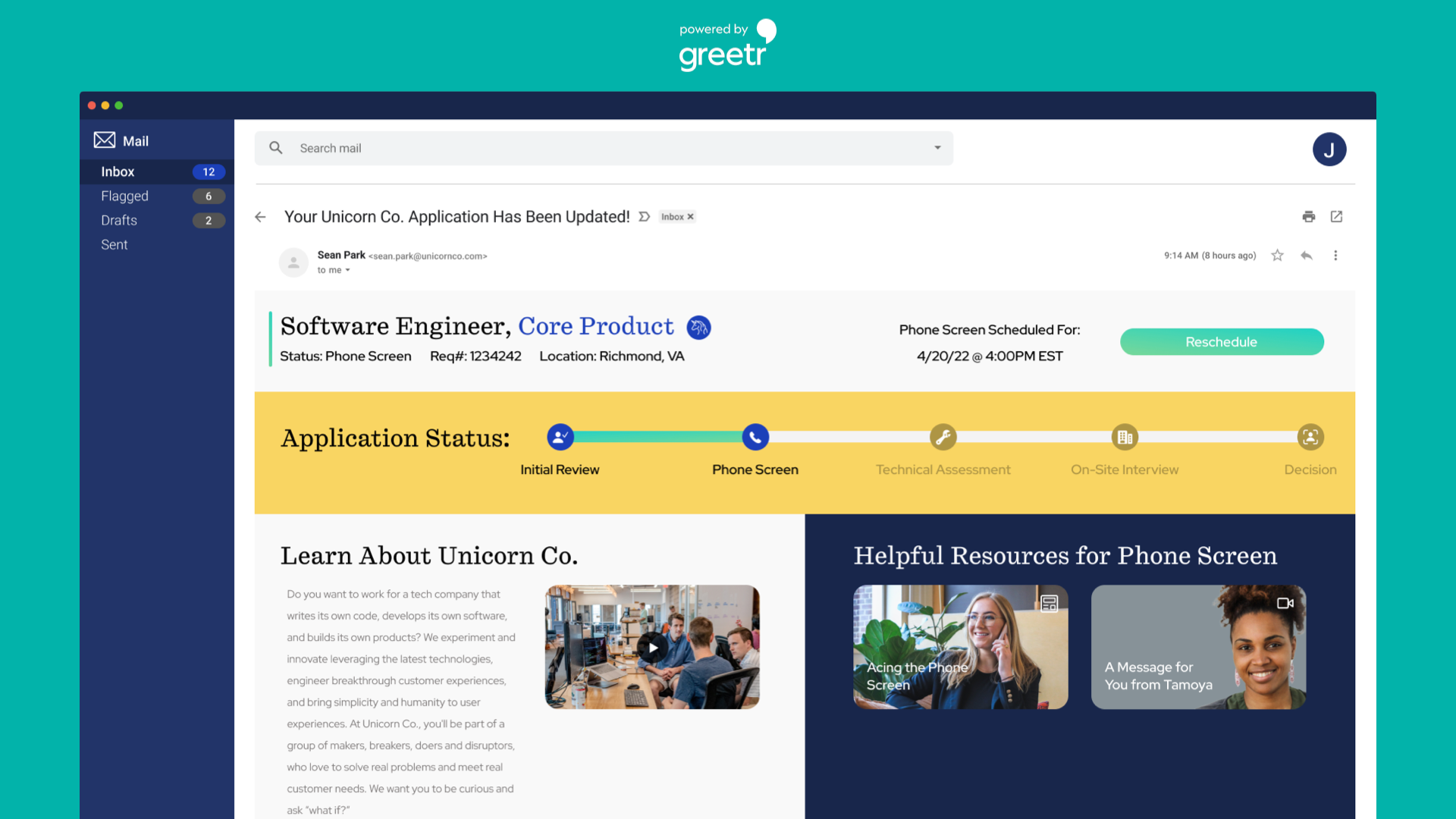Viewport: 1456px width, 819px height.
Task: Click the sender address sean.park@unicornco.com
Action: click(x=428, y=256)
